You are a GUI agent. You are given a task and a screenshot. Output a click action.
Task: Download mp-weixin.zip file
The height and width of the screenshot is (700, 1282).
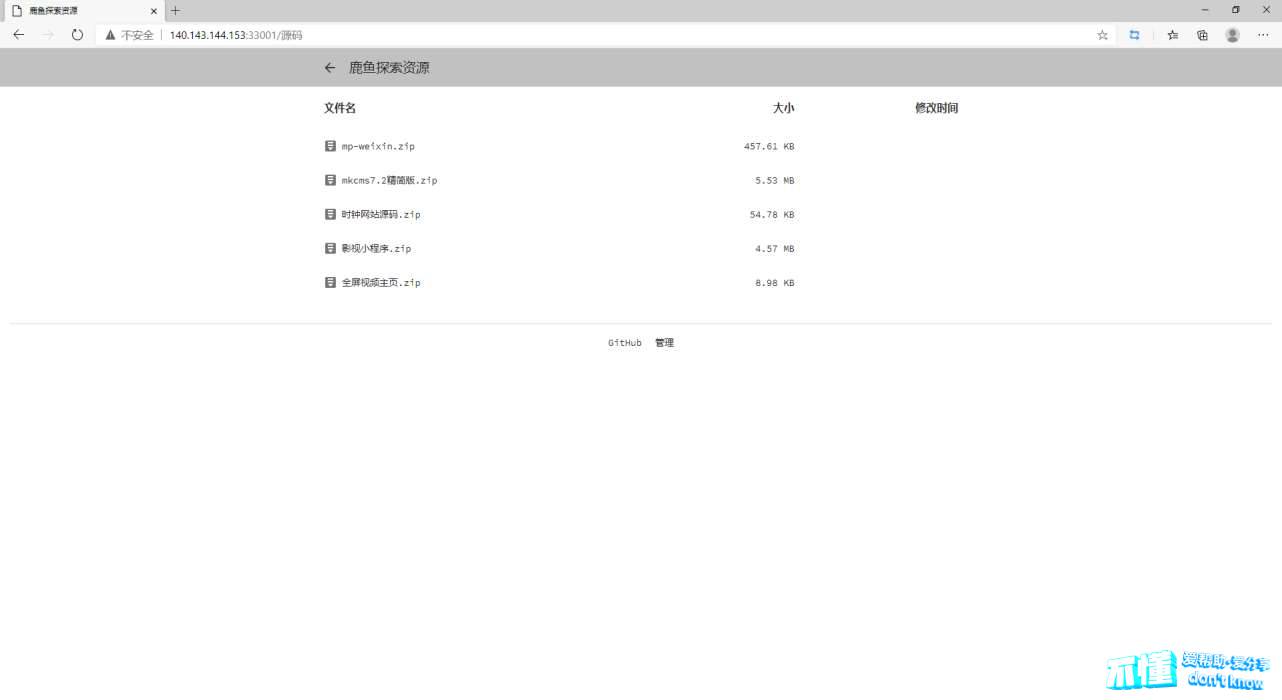tap(378, 146)
